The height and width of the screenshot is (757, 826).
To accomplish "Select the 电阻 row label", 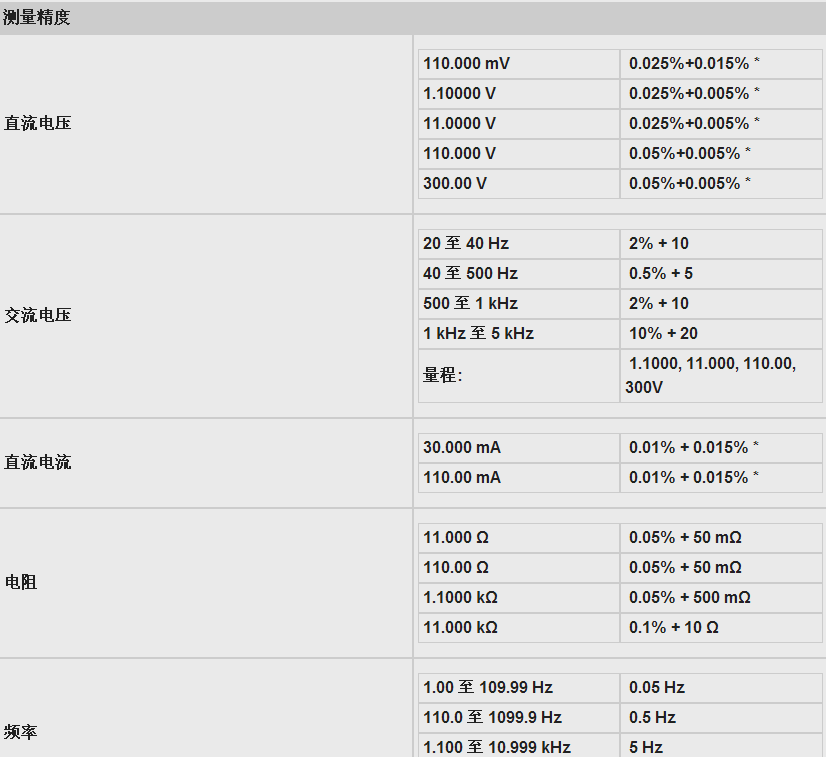I will click(21, 582).
